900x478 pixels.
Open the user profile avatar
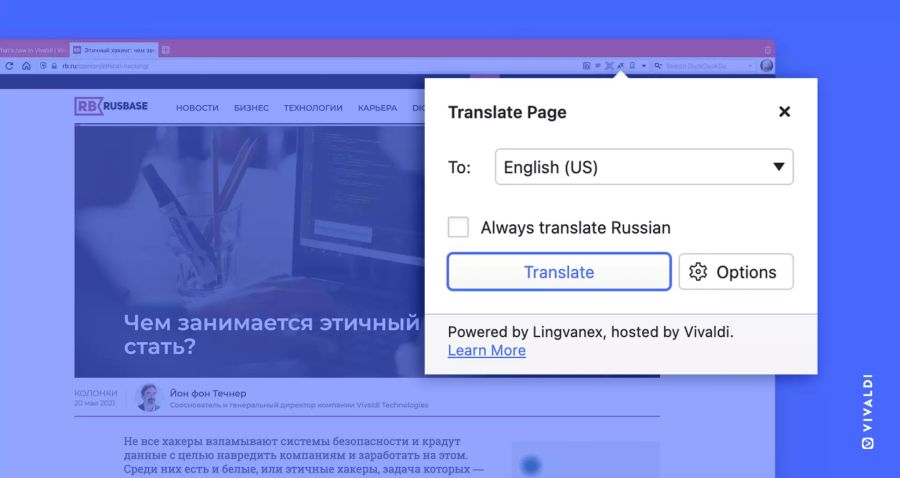click(x=766, y=65)
